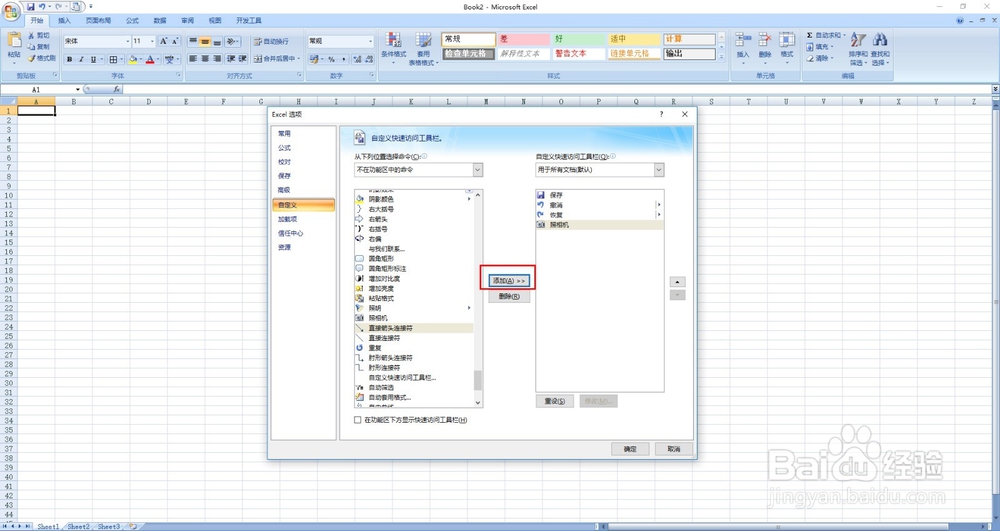
Task: Click the 粘贴 paste icon
Action: [14, 42]
